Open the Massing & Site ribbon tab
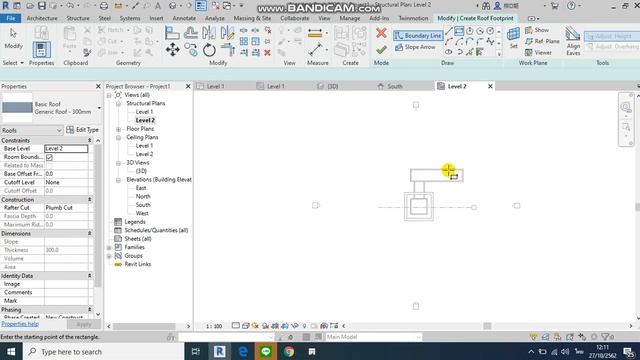Image resolution: width=640 pixels, height=360 pixels. pos(252,18)
